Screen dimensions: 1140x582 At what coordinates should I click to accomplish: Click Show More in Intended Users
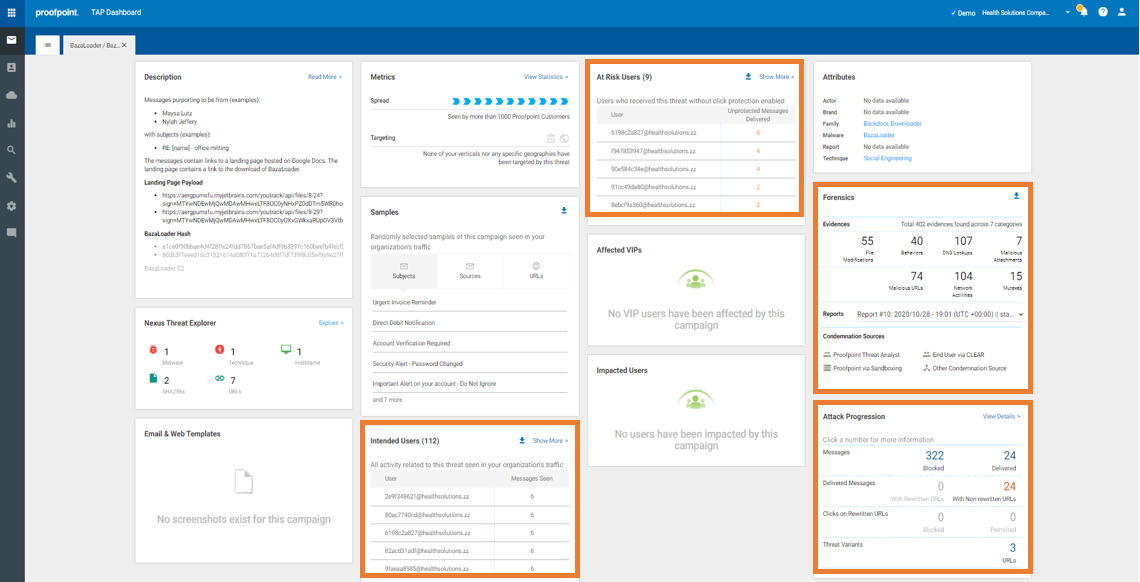(550, 440)
